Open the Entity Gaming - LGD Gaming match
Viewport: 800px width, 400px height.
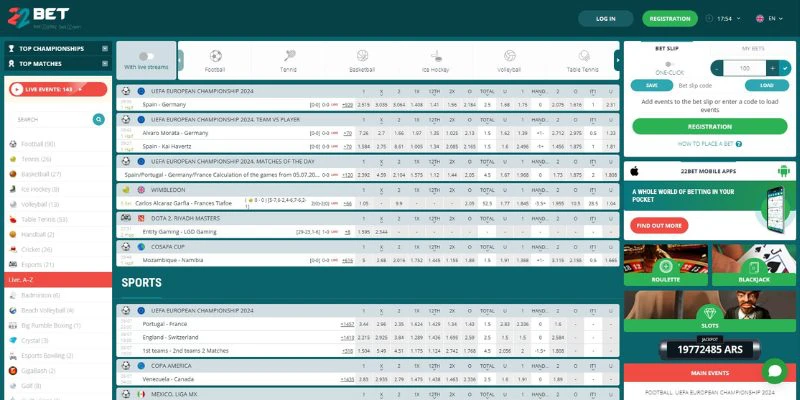[x=180, y=232]
